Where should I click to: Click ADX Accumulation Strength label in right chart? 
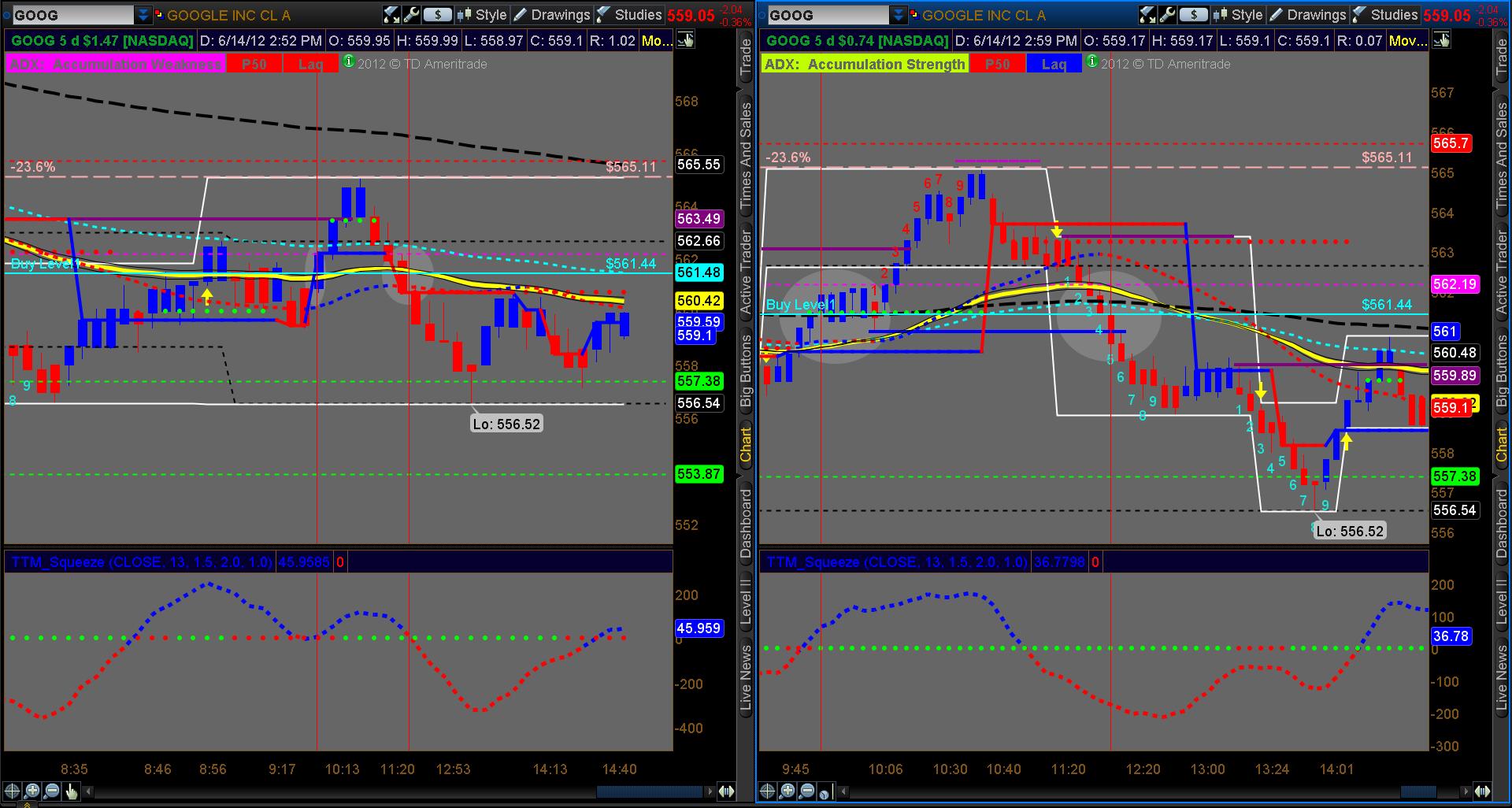(x=865, y=65)
